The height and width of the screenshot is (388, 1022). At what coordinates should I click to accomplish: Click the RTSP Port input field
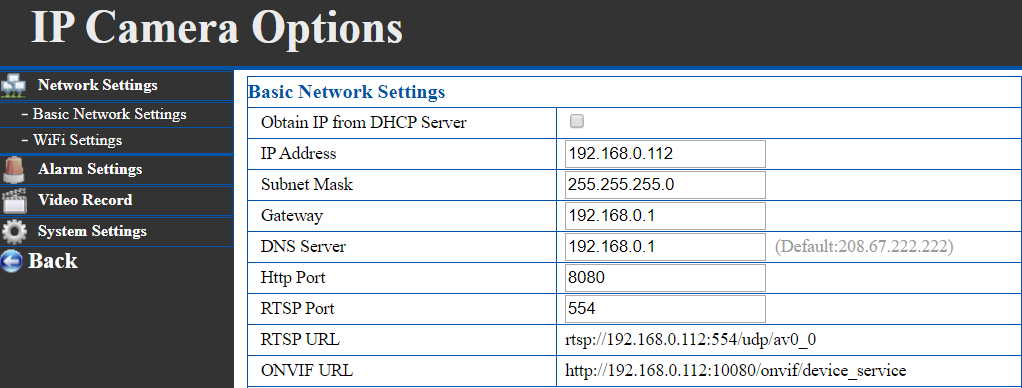click(x=665, y=308)
